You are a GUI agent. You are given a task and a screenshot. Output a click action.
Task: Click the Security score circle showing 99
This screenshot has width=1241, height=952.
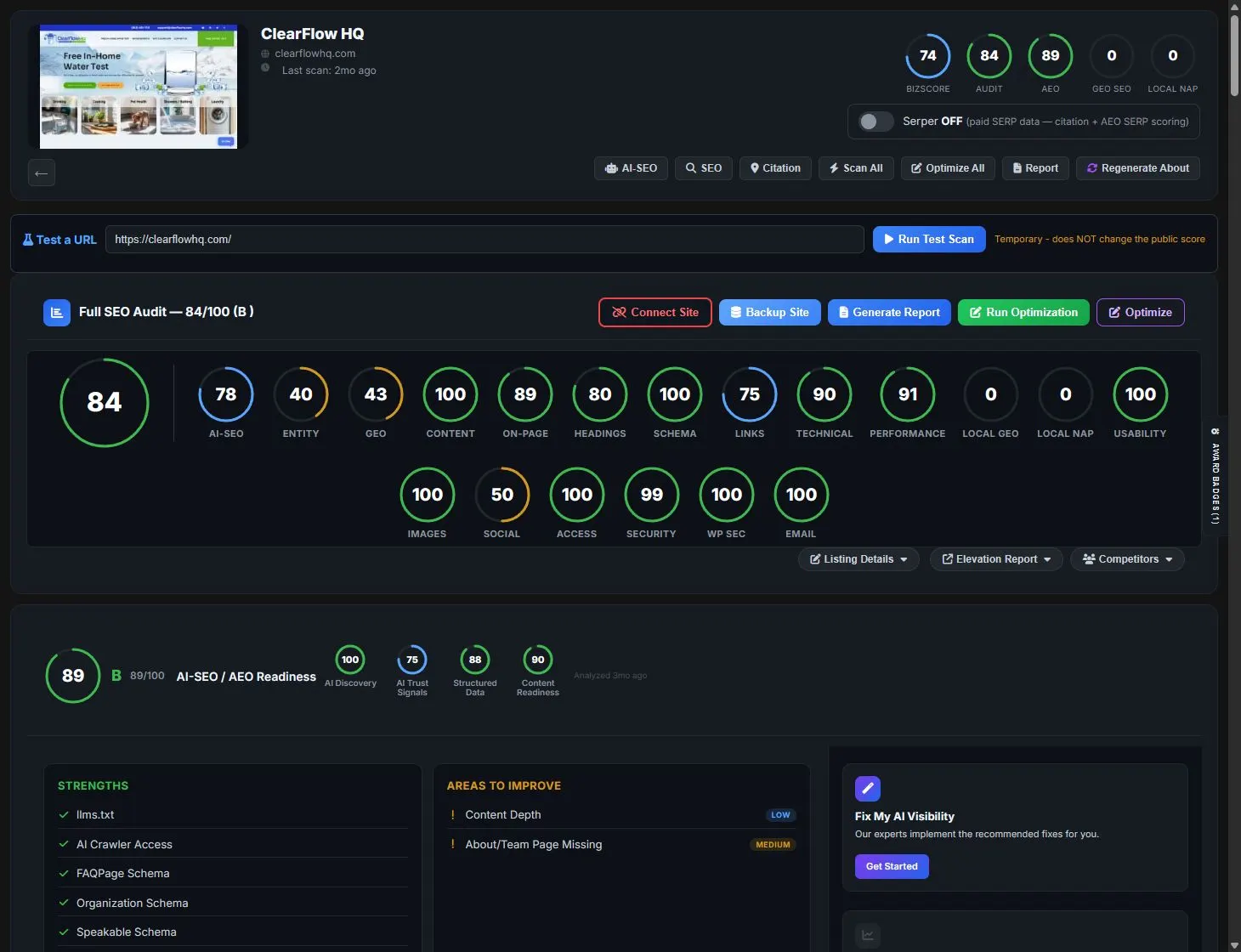coord(651,495)
